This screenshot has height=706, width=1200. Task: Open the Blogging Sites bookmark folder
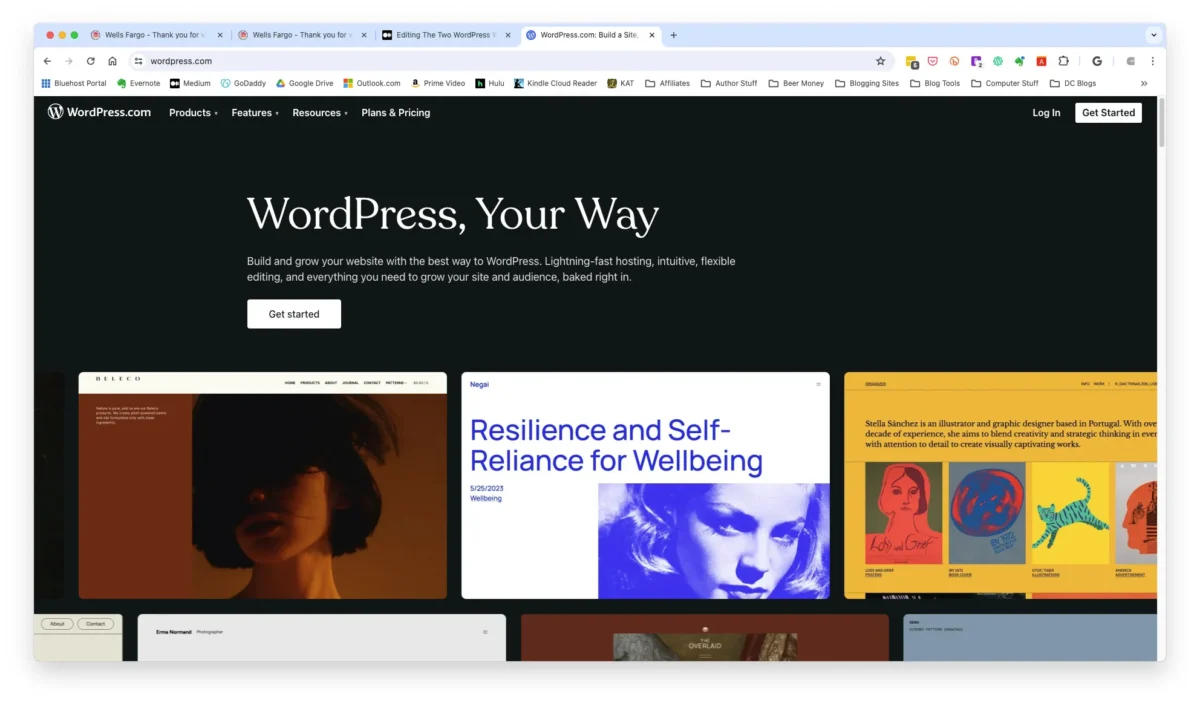[x=867, y=83]
